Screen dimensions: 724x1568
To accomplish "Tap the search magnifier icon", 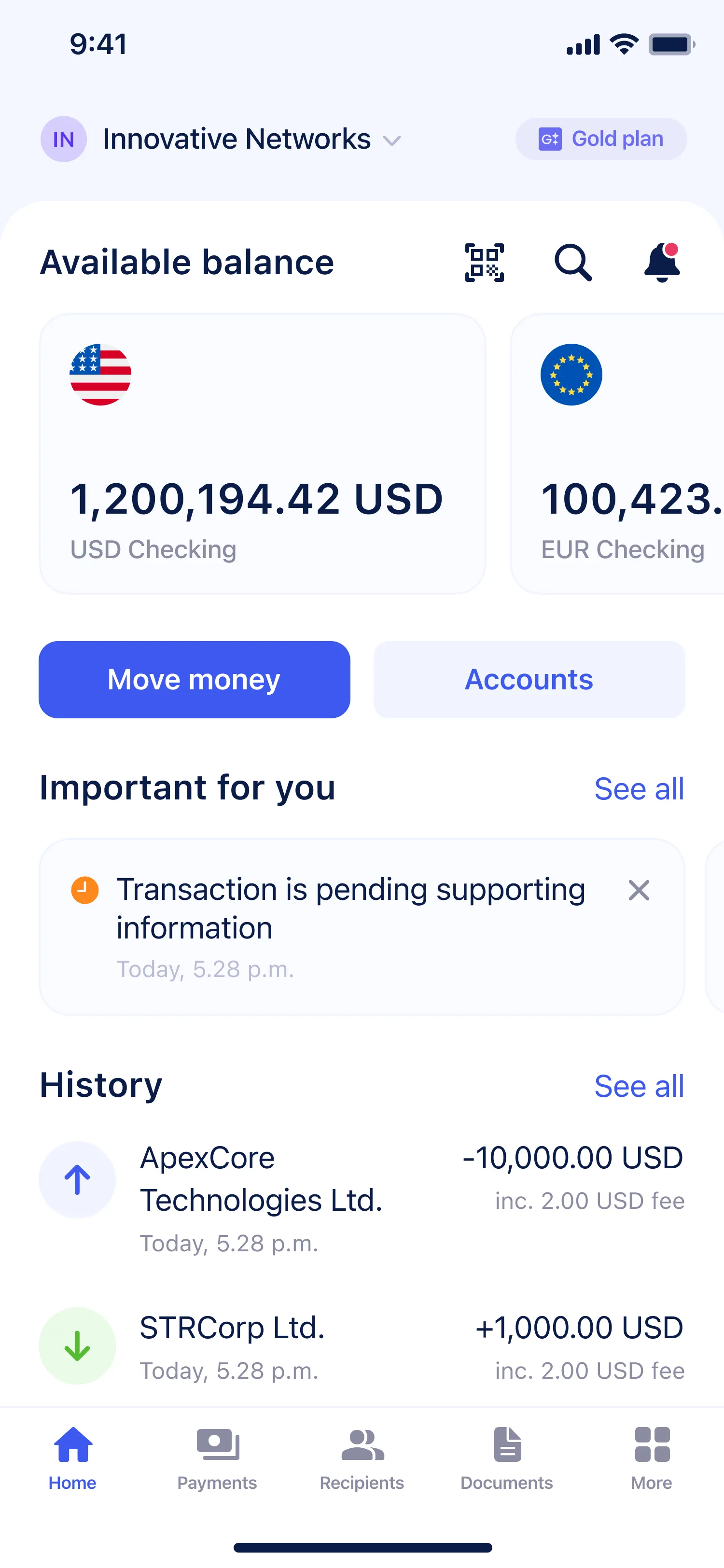I will (572, 262).
